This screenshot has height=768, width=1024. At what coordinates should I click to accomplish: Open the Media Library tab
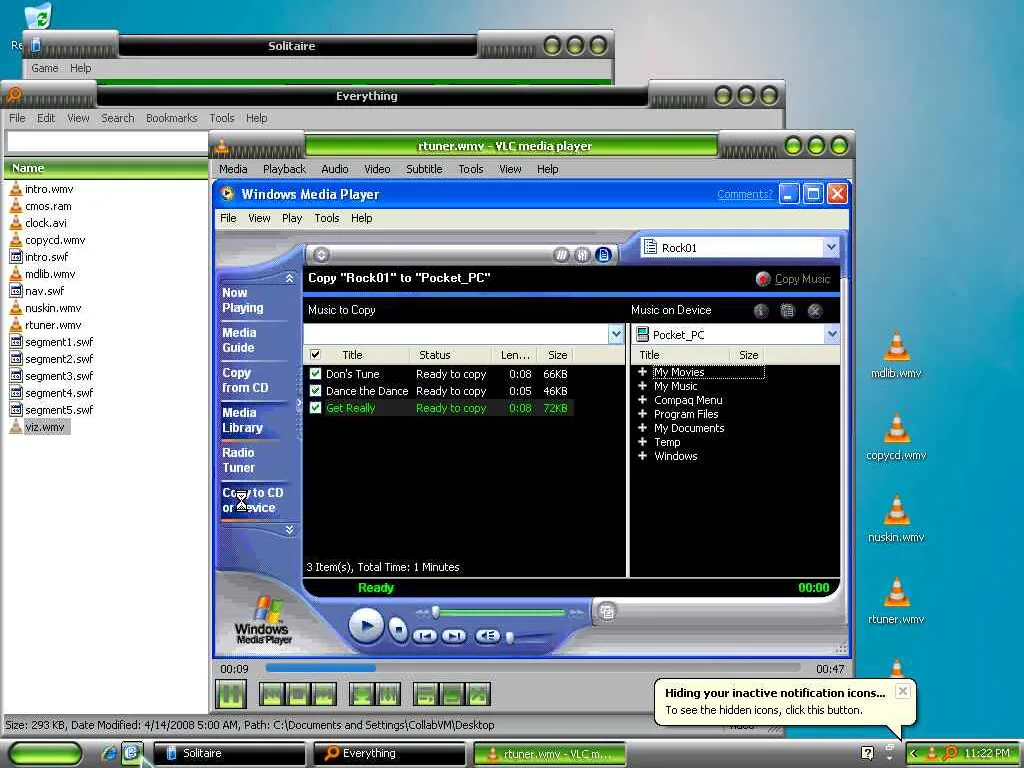[x=242, y=420]
